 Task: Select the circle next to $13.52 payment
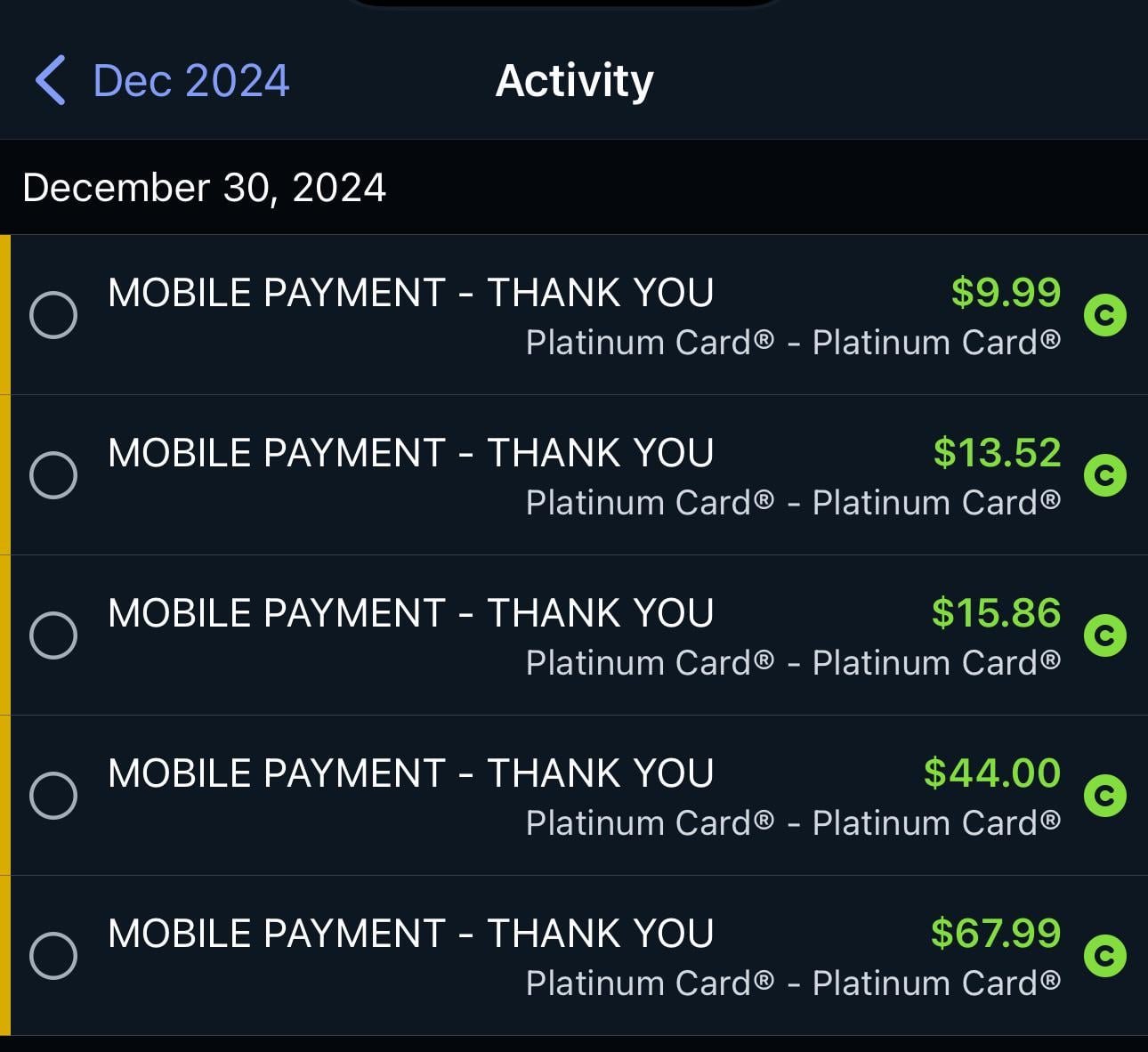pos(53,473)
